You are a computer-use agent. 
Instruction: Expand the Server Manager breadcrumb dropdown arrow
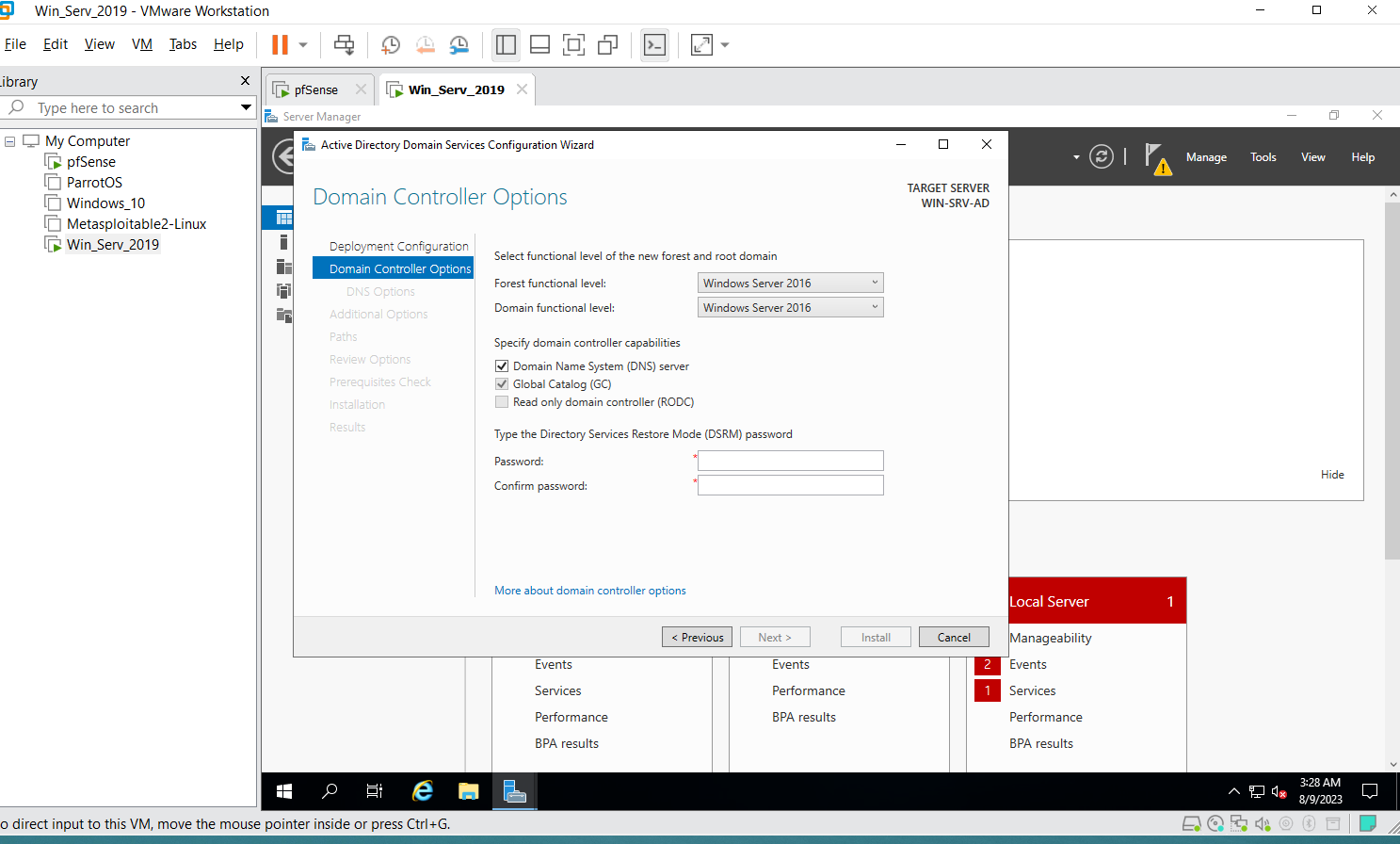[x=1076, y=157]
